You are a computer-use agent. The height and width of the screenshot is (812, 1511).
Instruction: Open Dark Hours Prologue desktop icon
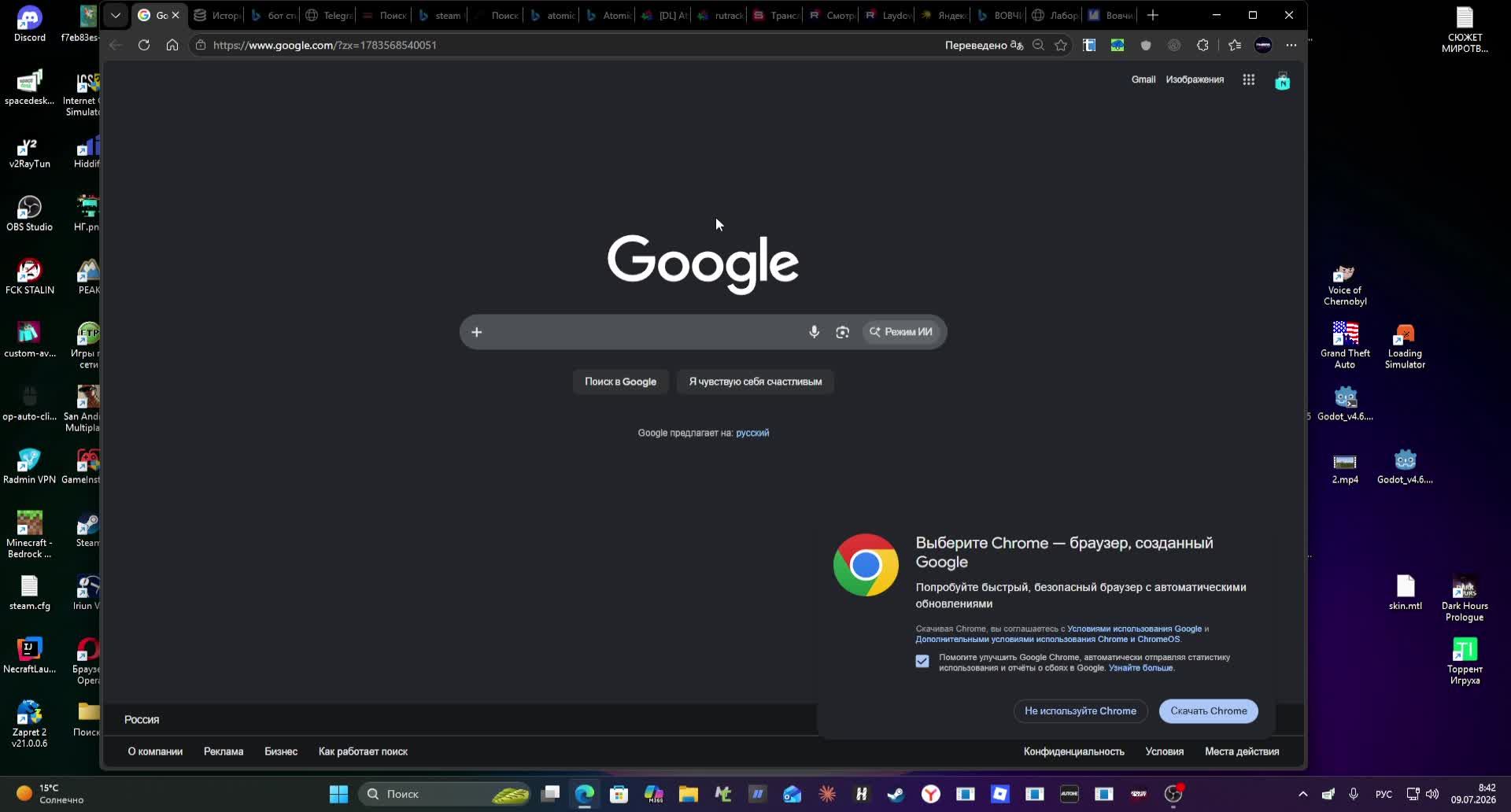[1465, 599]
